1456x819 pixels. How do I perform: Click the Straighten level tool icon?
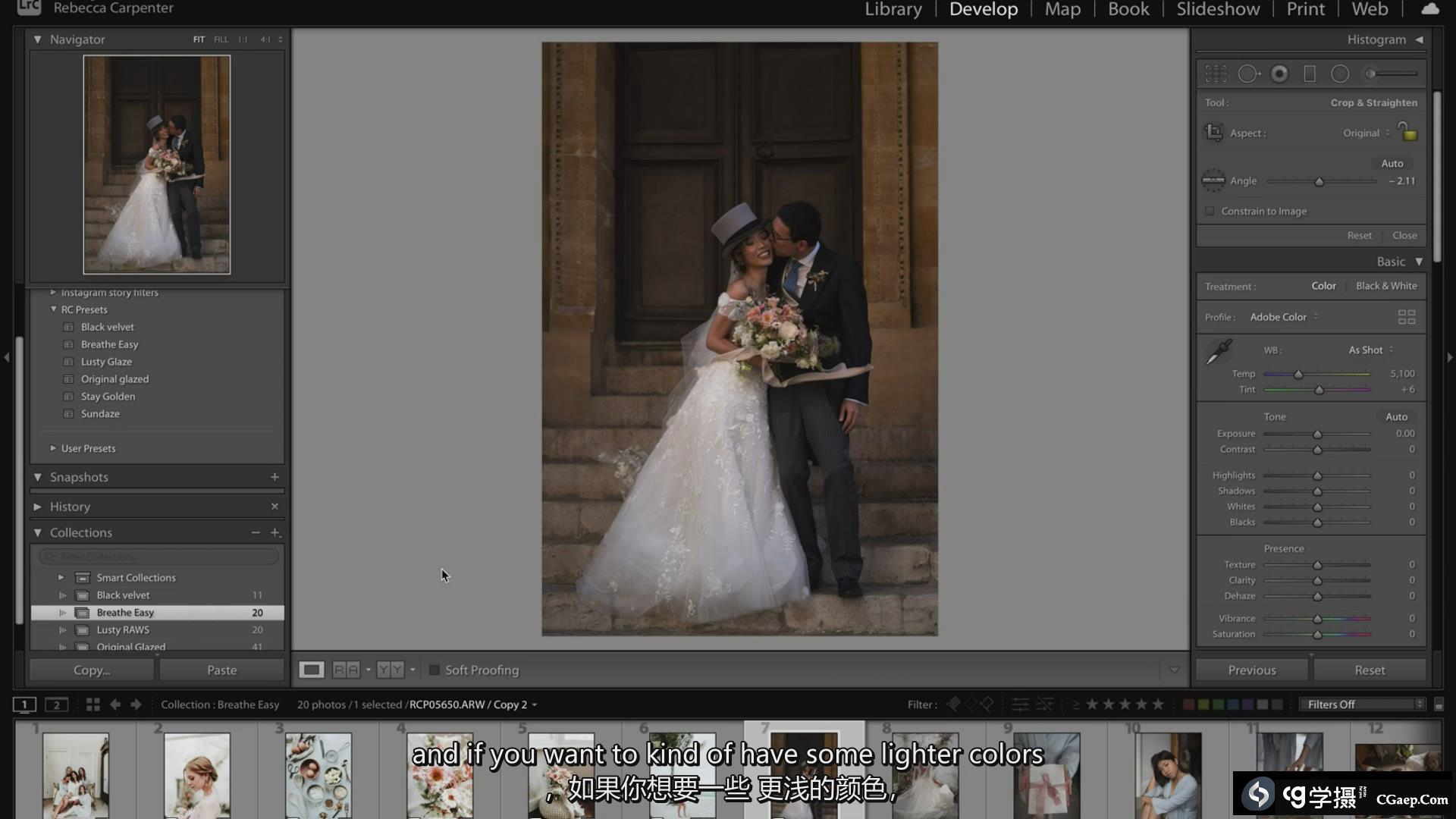tap(1213, 180)
